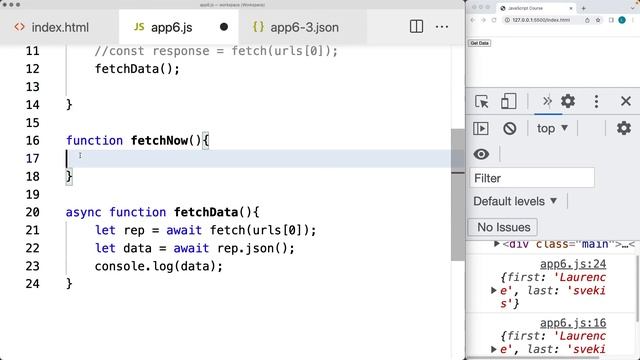The image size is (640, 360).
Task: Click the split editor right icon
Action: (416, 27)
